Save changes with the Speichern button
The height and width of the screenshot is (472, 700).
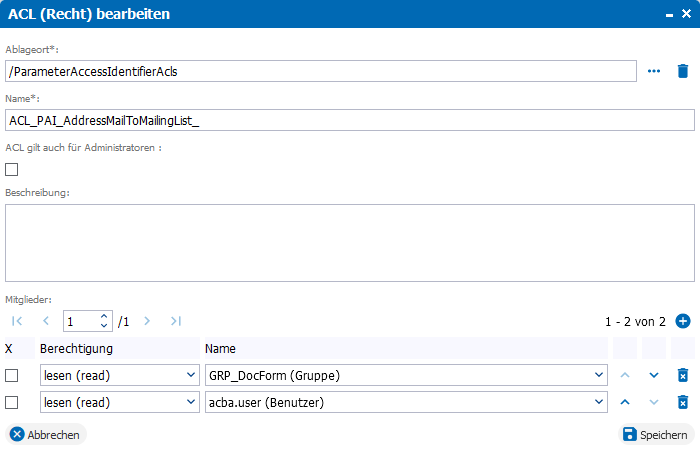[x=656, y=434]
